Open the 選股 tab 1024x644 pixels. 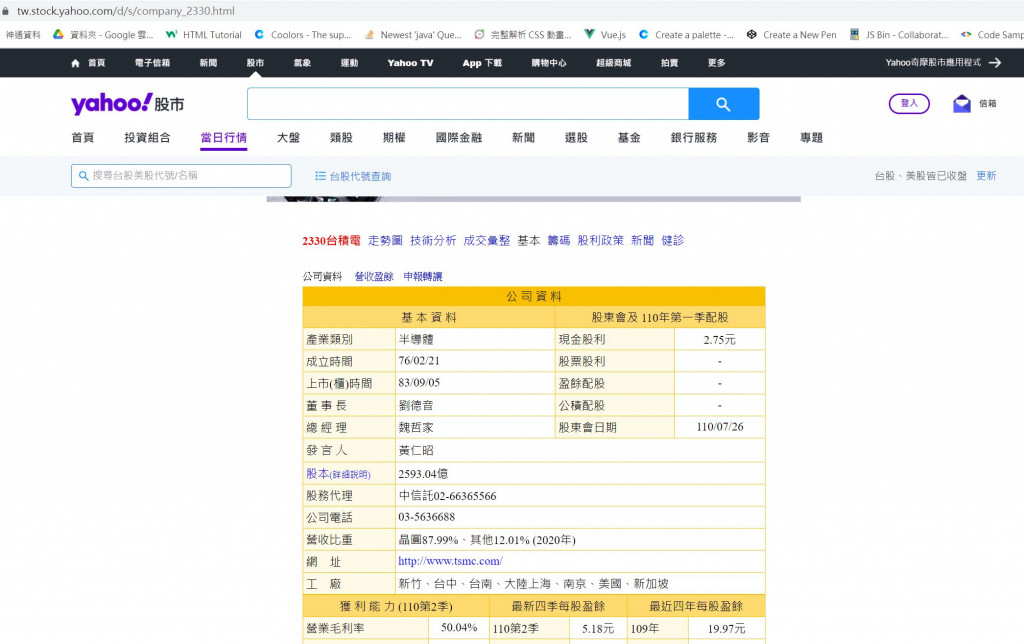coord(576,137)
